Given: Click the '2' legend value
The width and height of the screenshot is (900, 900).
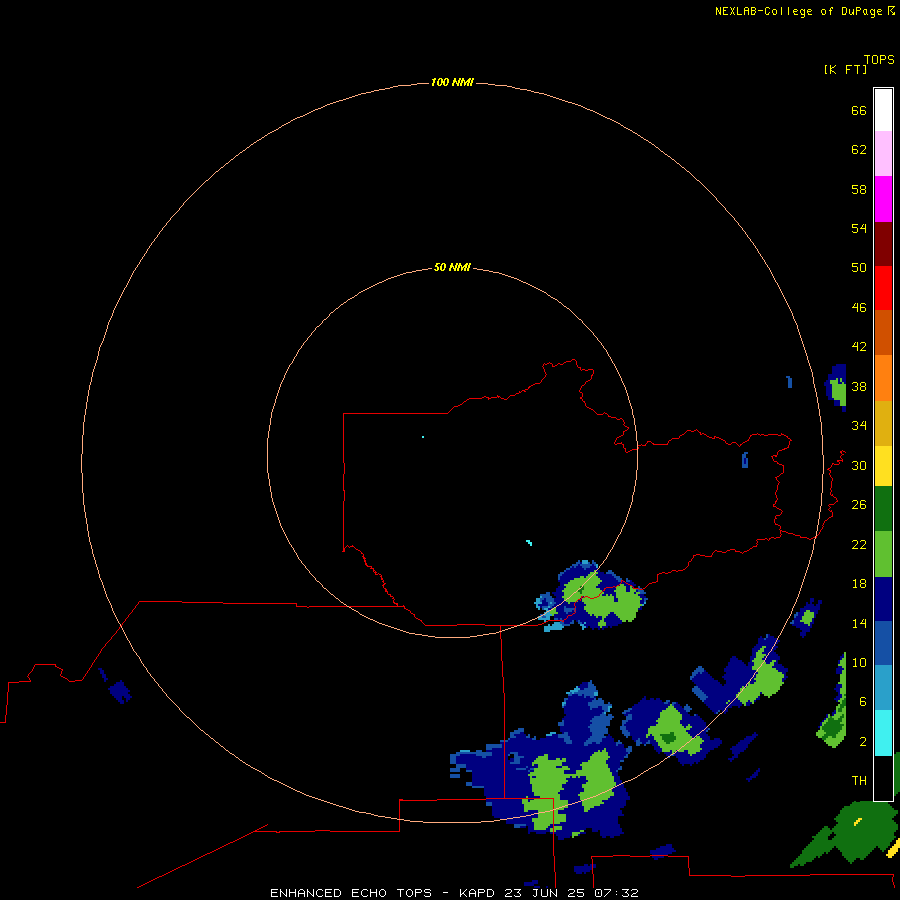Looking at the screenshot, I should coord(863,742).
